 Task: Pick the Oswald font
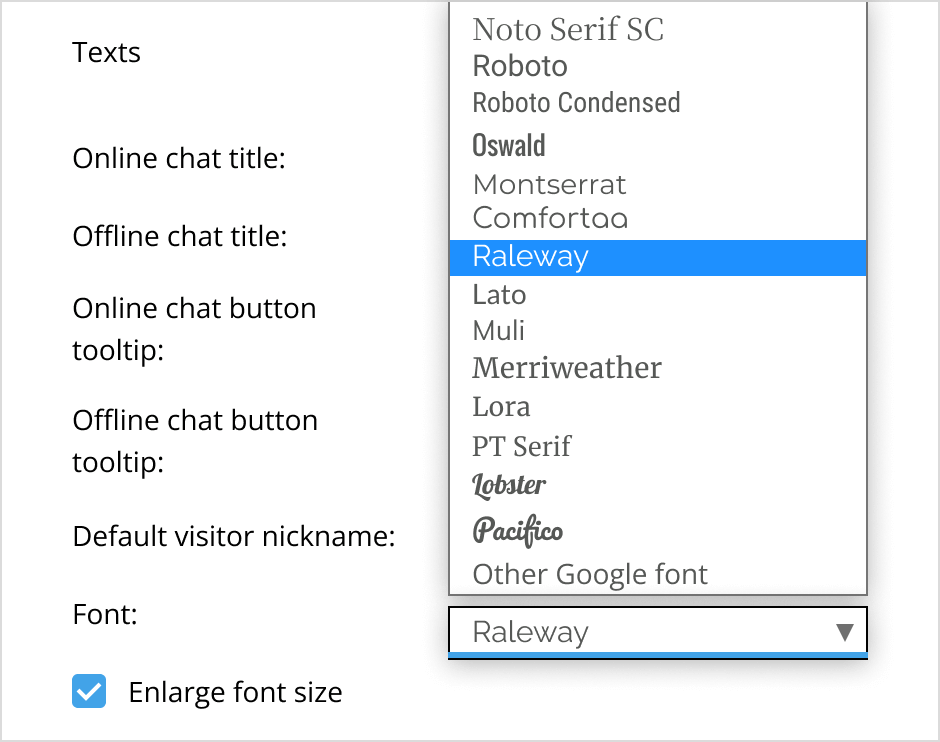(x=508, y=145)
